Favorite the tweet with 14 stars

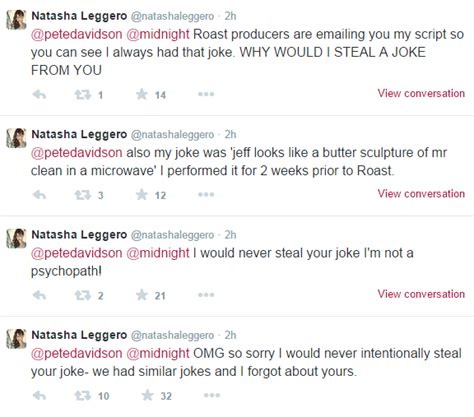pos(142,94)
